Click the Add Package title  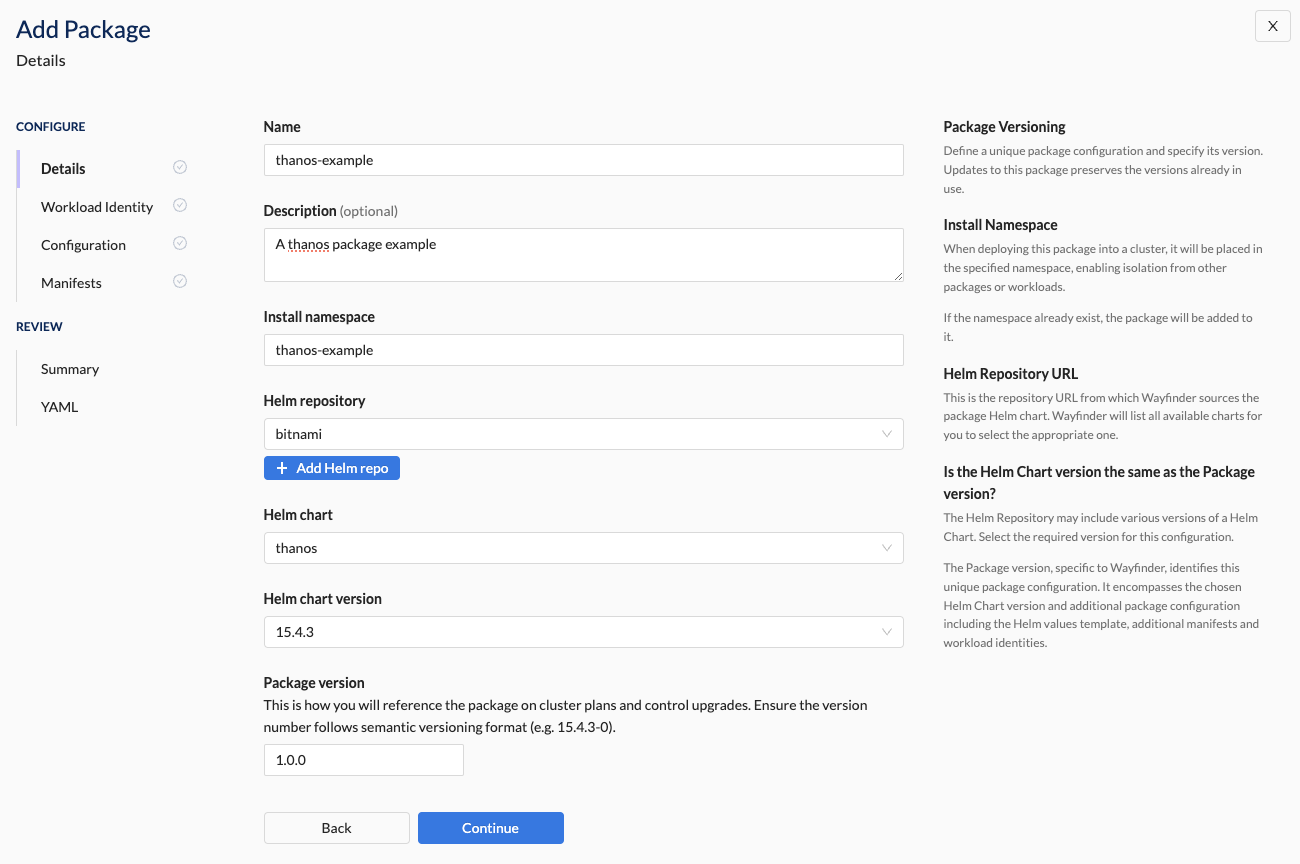point(83,29)
